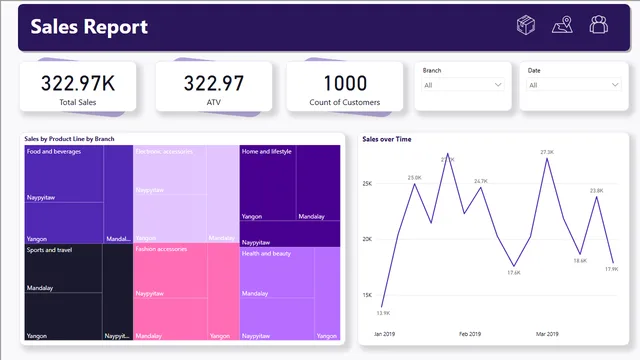Viewport: 640px width, 360px height.
Task: Click the Date dropdown chevron arrow
Action: pyautogui.click(x=615, y=85)
